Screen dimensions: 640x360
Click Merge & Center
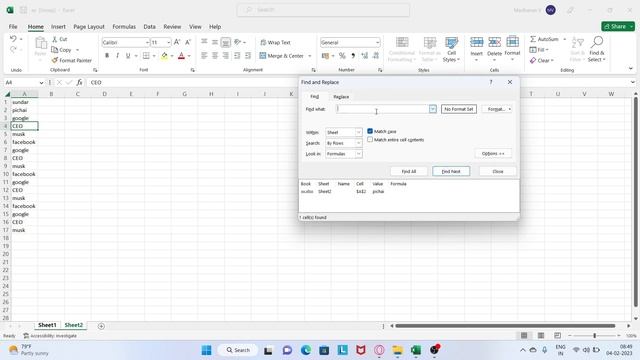point(282,56)
